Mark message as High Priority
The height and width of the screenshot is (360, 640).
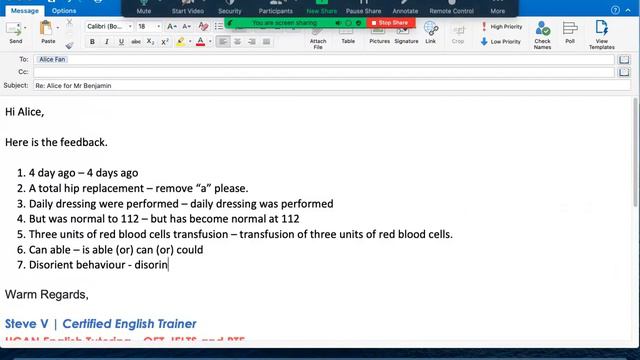[502, 27]
